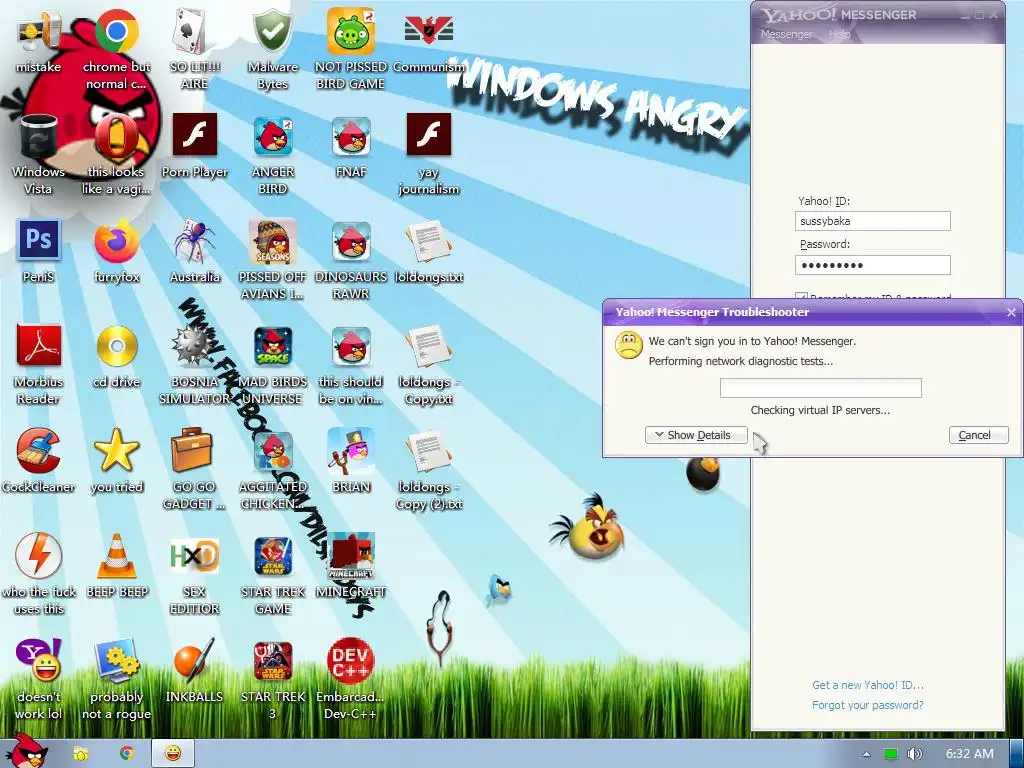This screenshot has width=1024, height=768.
Task: Open the Opera icon 'this looks like a...'
Action: pyautogui.click(x=116, y=136)
